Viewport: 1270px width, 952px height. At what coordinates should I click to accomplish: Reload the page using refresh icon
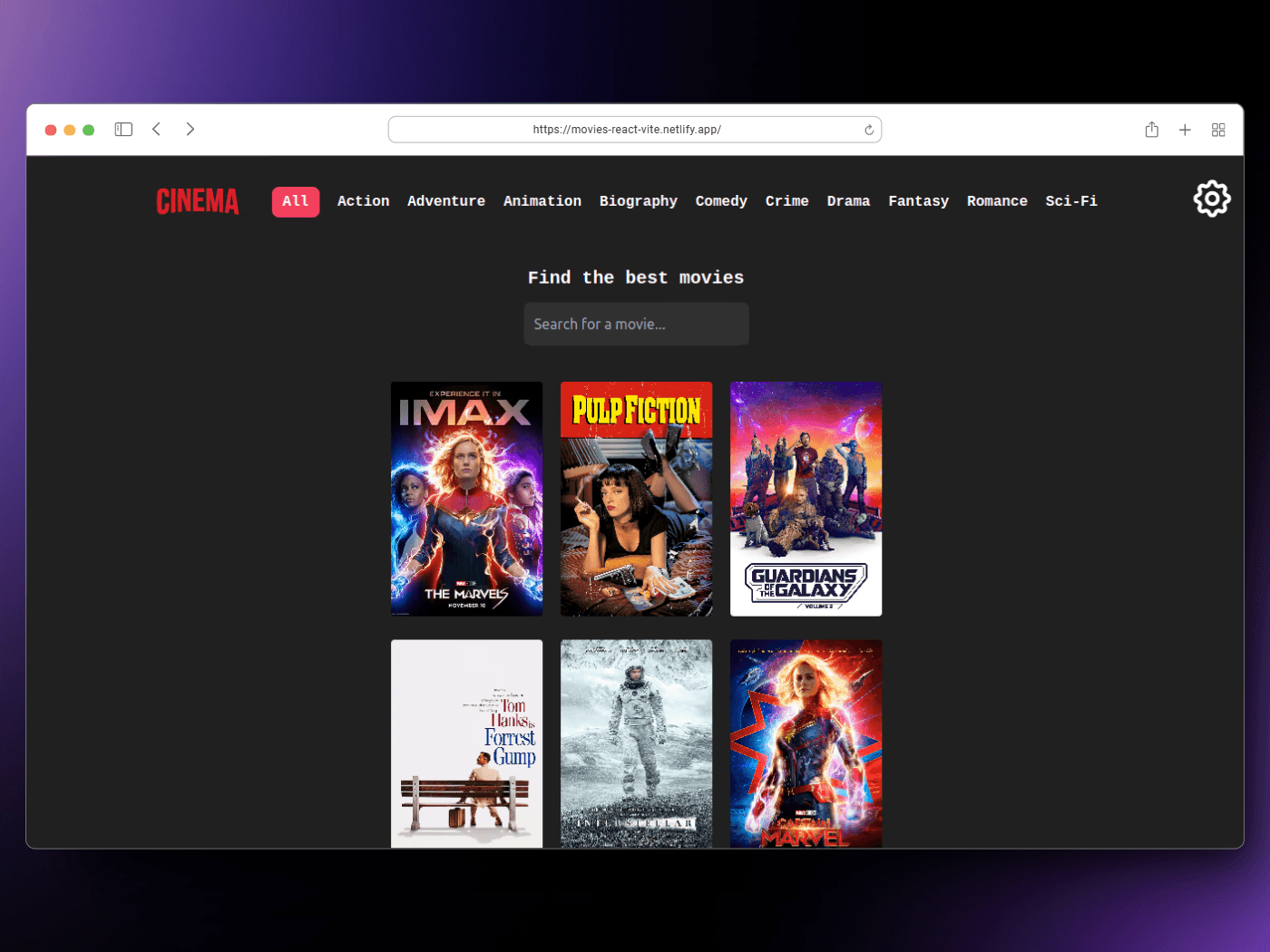pyautogui.click(x=869, y=130)
